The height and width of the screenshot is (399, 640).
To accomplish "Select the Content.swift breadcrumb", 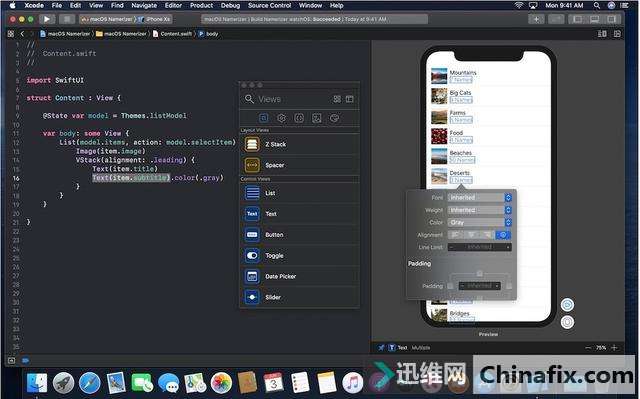I will pyautogui.click(x=172, y=34).
